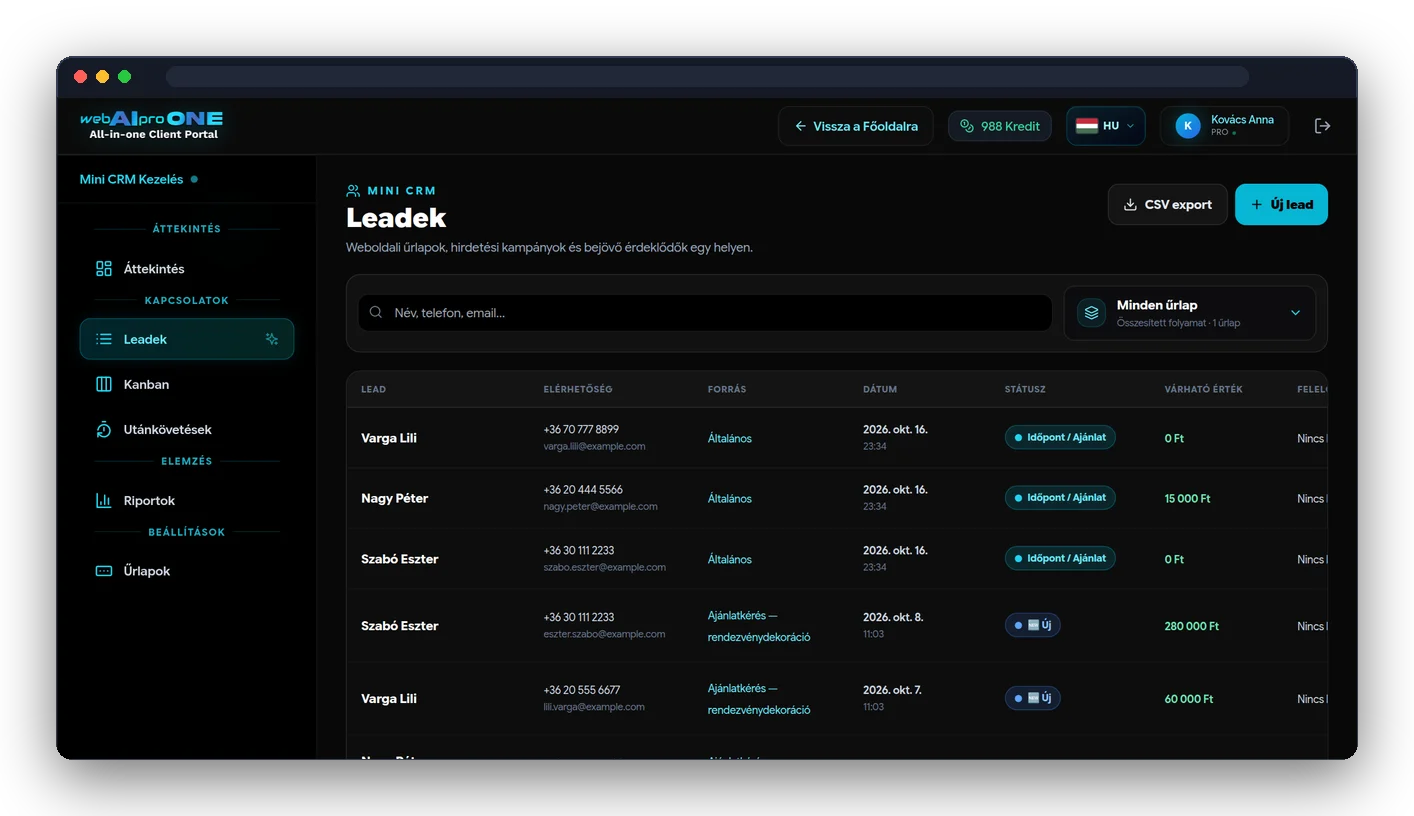Click the Űrlapok form icon
Viewport: 1414px width, 816px height.
tap(104, 571)
